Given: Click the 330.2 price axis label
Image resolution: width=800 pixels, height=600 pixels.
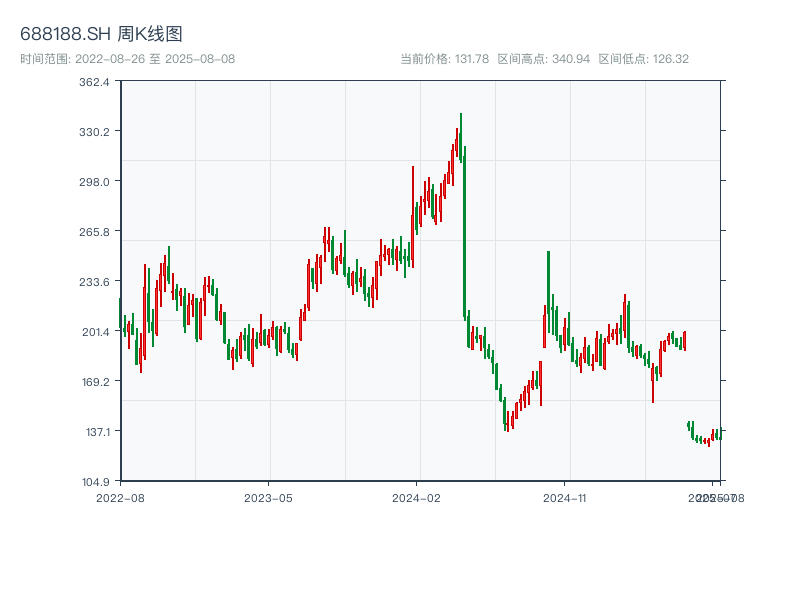Looking at the screenshot, I should click(x=93, y=132).
